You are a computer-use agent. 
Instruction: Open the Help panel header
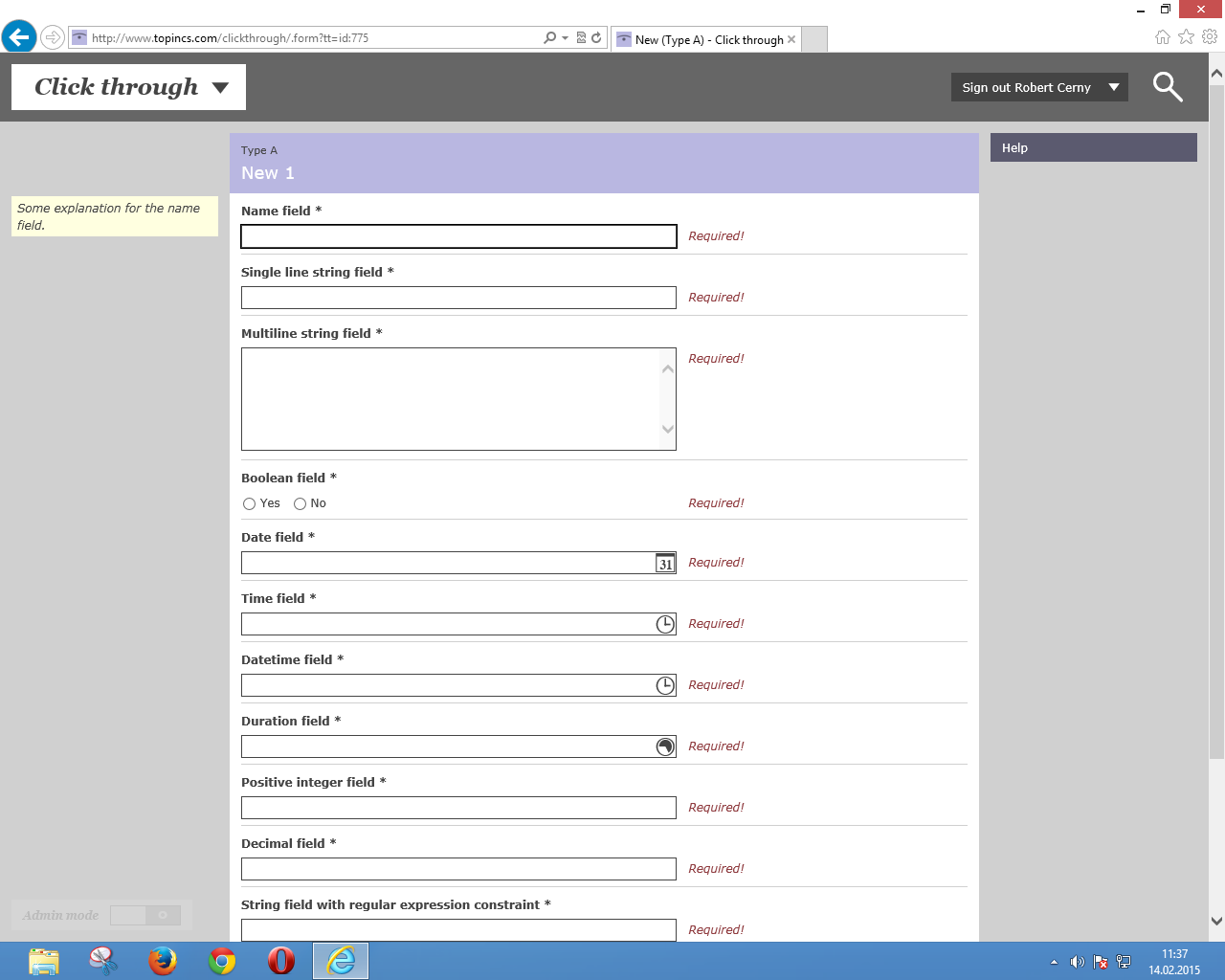(1093, 147)
